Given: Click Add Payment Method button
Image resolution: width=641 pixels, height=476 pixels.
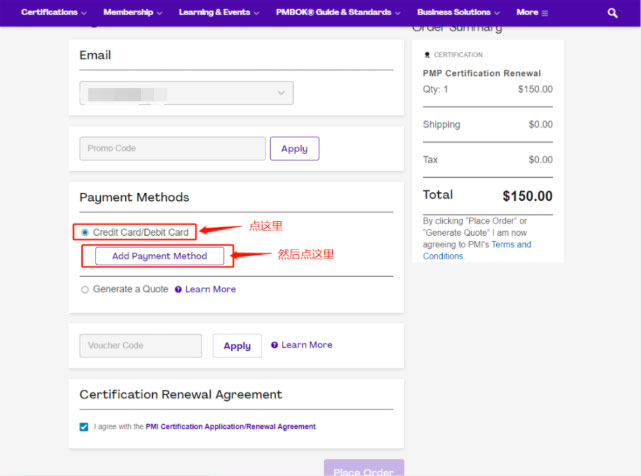Looking at the screenshot, I should [x=159, y=256].
